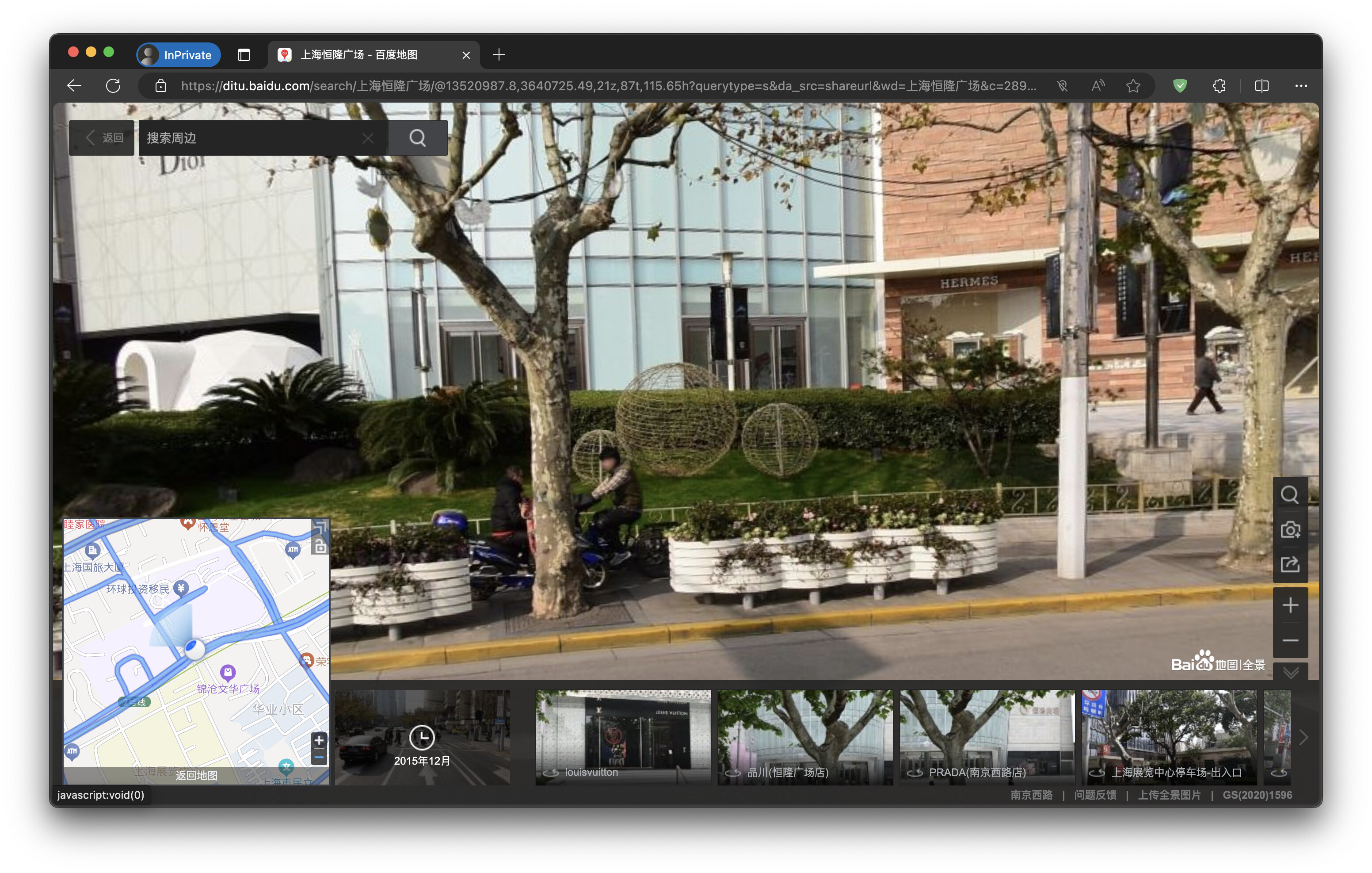This screenshot has height=873, width=1372.
Task: Add this page to favorites star
Action: [1133, 86]
